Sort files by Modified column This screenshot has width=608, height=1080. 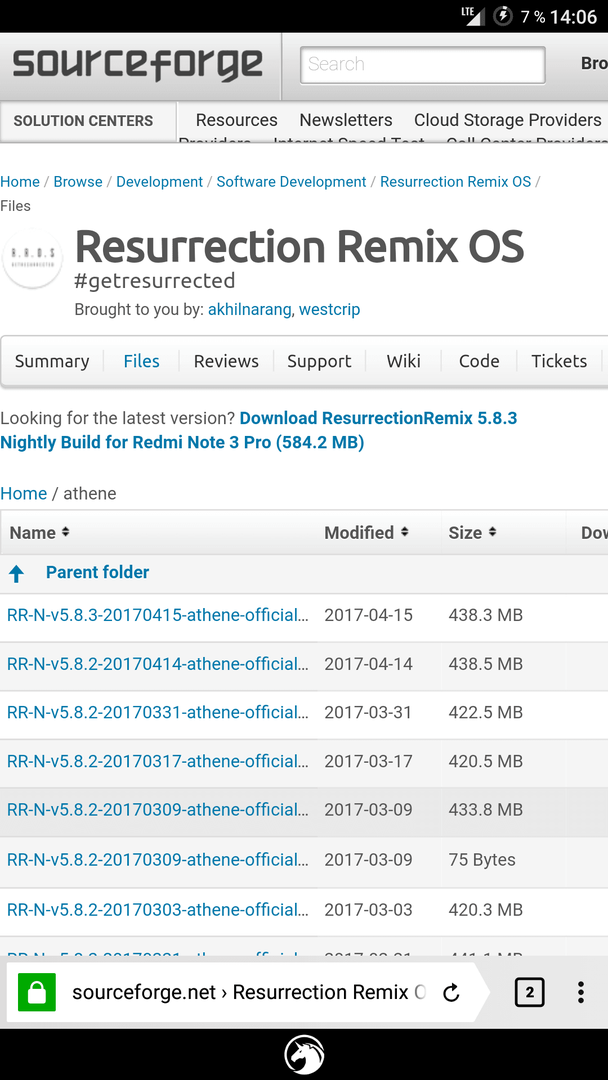pyautogui.click(x=366, y=532)
